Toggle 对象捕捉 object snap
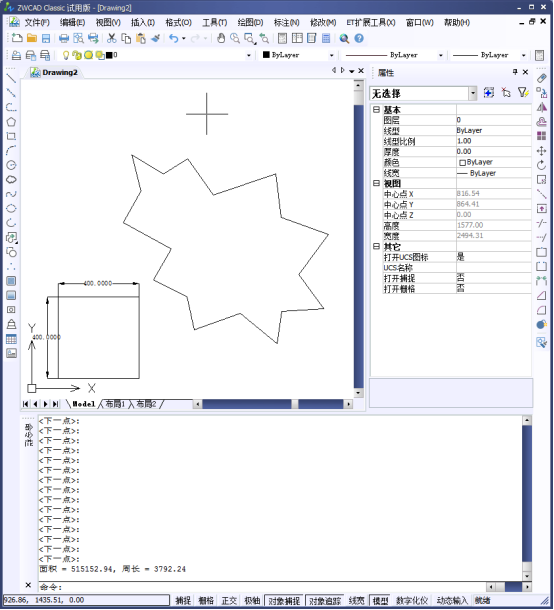 click(x=284, y=600)
